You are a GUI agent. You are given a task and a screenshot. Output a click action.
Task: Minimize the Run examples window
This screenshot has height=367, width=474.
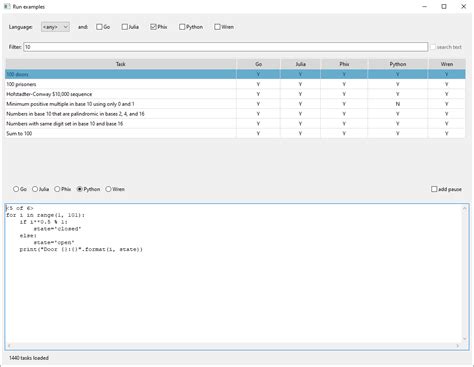[x=424, y=6]
